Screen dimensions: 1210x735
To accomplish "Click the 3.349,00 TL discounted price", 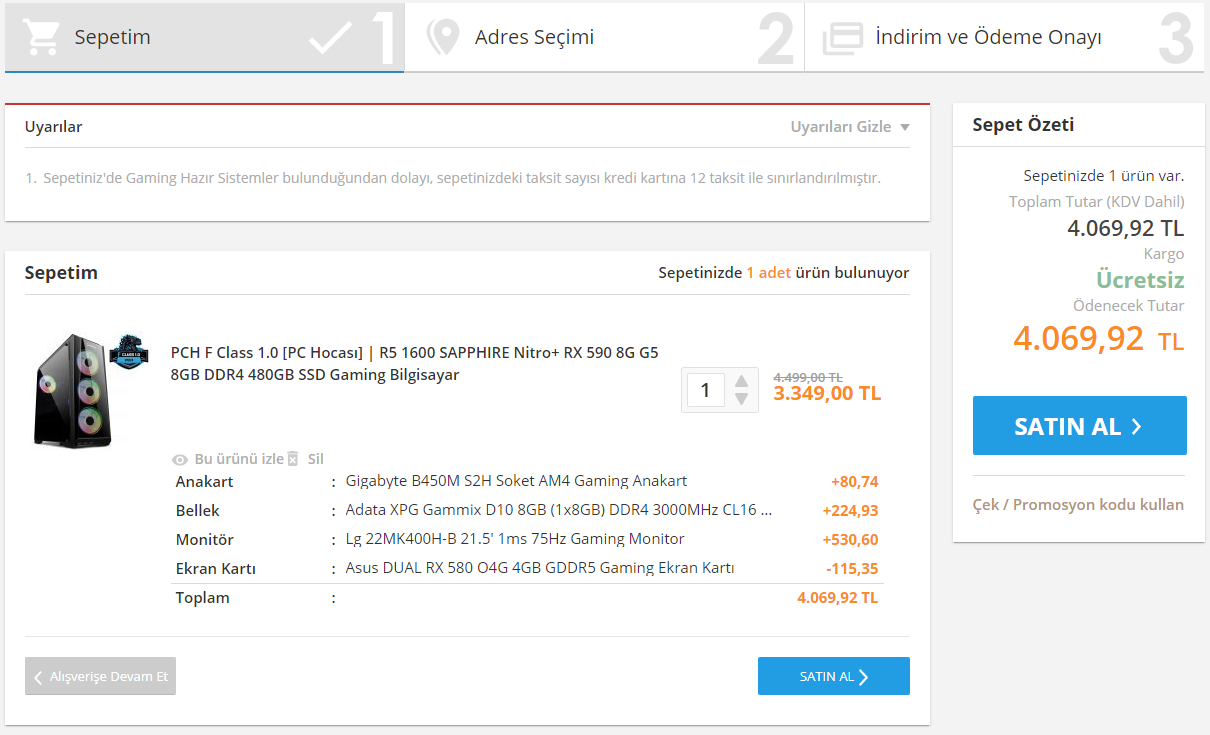I will pos(827,393).
